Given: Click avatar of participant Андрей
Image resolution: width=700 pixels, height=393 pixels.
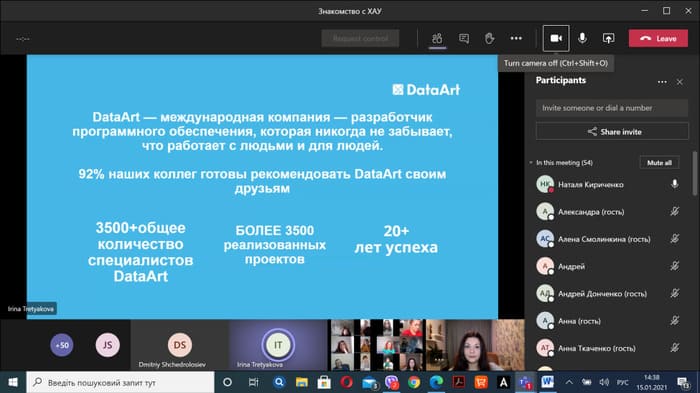Looking at the screenshot, I should pyautogui.click(x=545, y=266).
